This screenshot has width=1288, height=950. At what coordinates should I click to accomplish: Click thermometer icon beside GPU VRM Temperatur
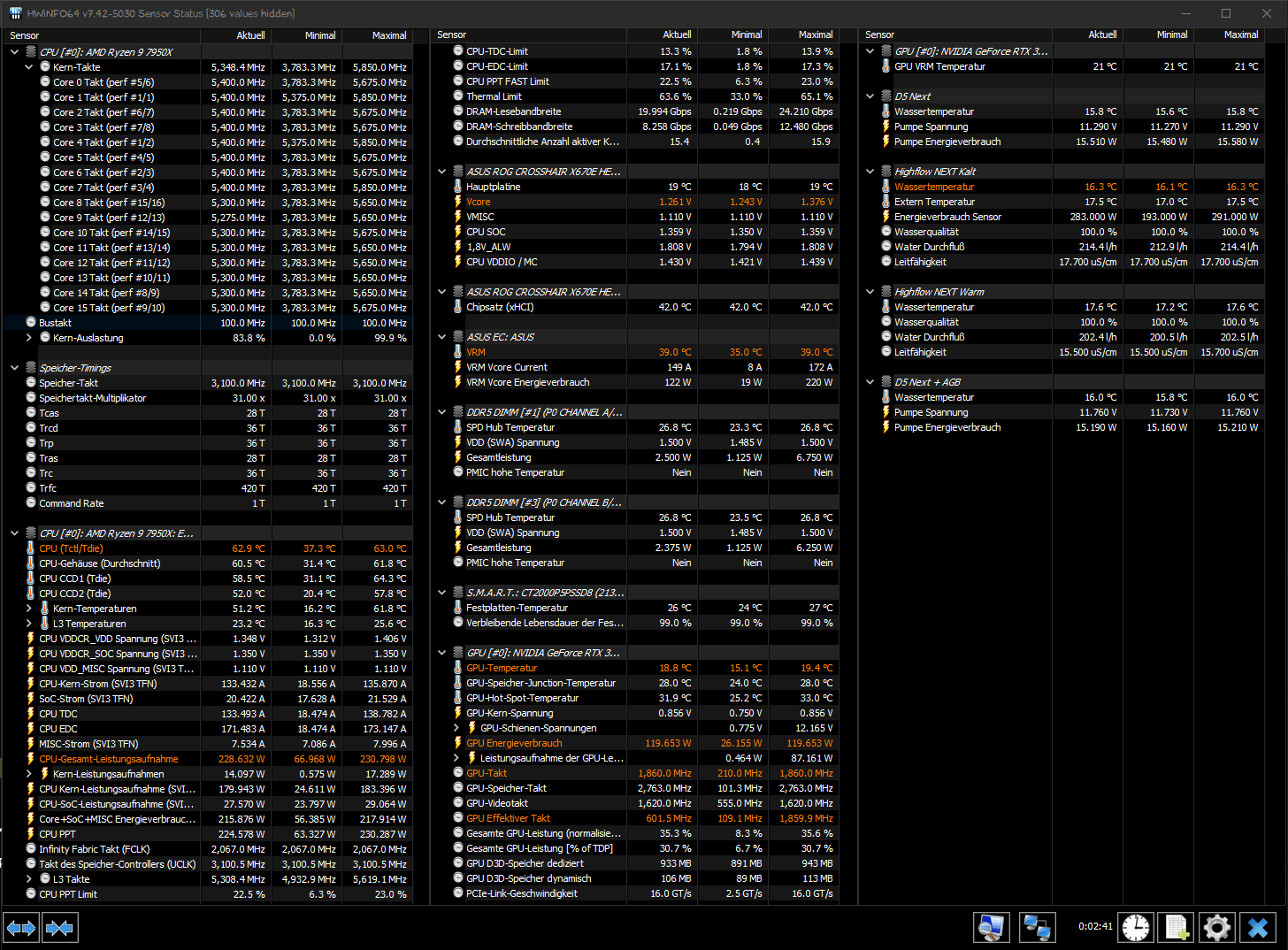point(885,66)
